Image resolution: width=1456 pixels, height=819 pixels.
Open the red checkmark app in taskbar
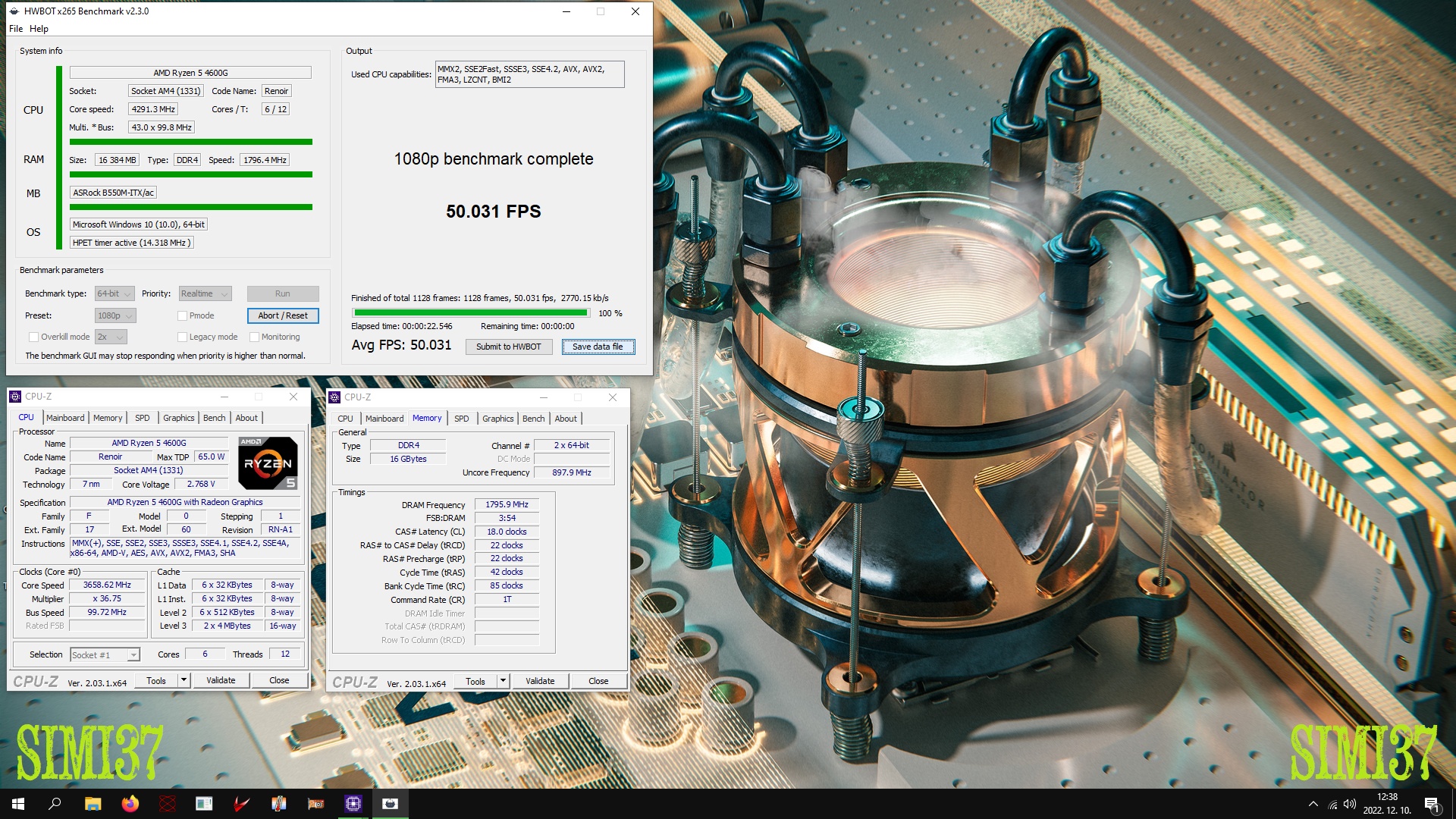coord(241,804)
